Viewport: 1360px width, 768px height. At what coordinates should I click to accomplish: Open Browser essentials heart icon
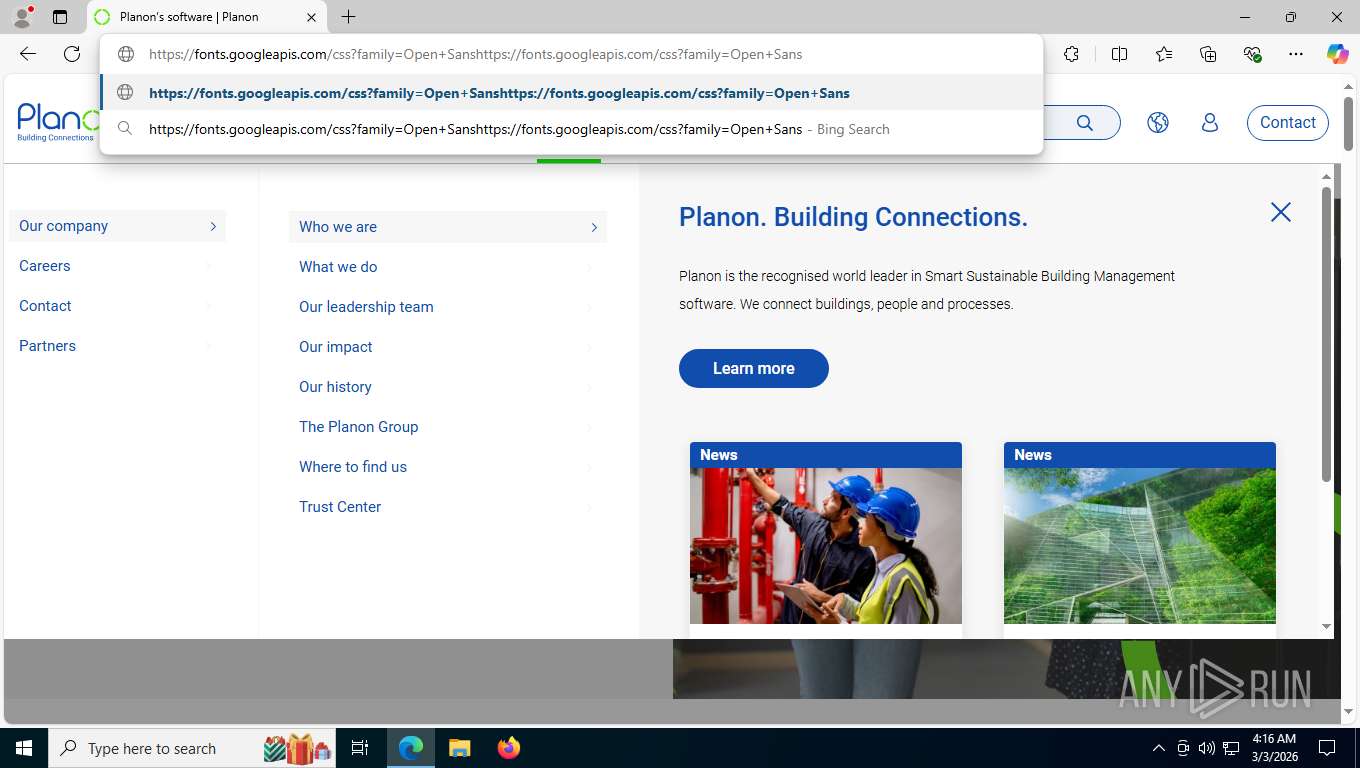click(1252, 54)
